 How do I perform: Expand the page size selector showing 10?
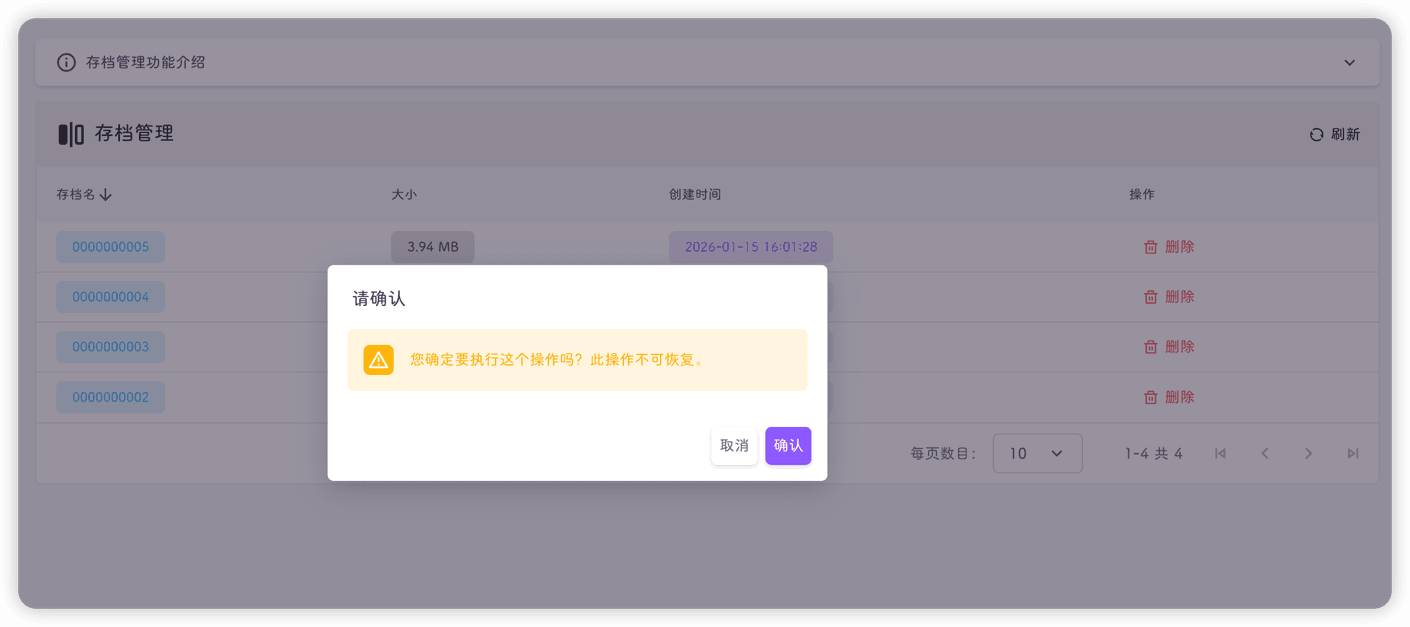1037,453
